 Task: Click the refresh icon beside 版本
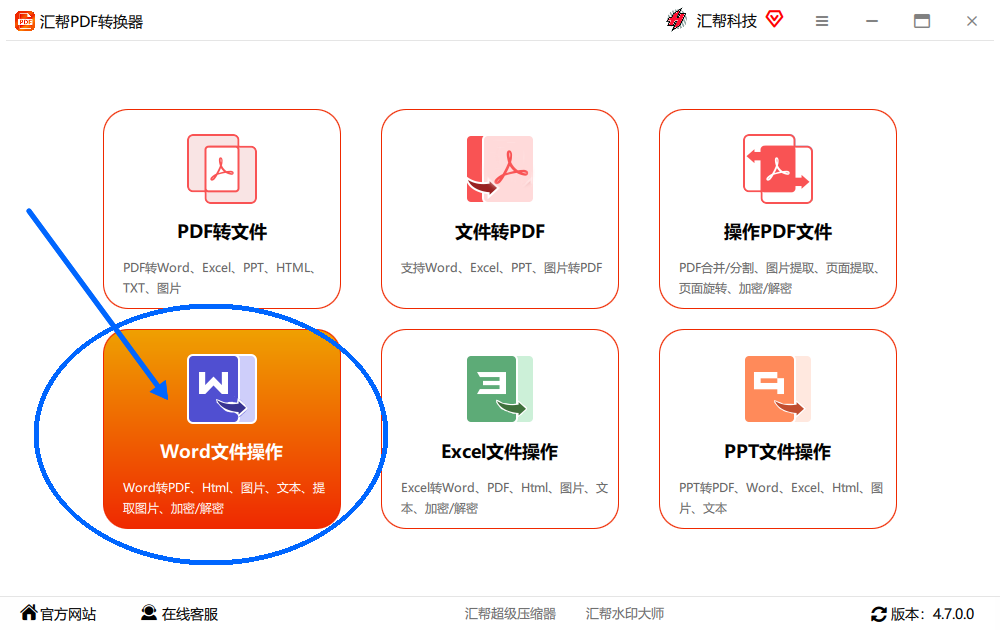879,614
